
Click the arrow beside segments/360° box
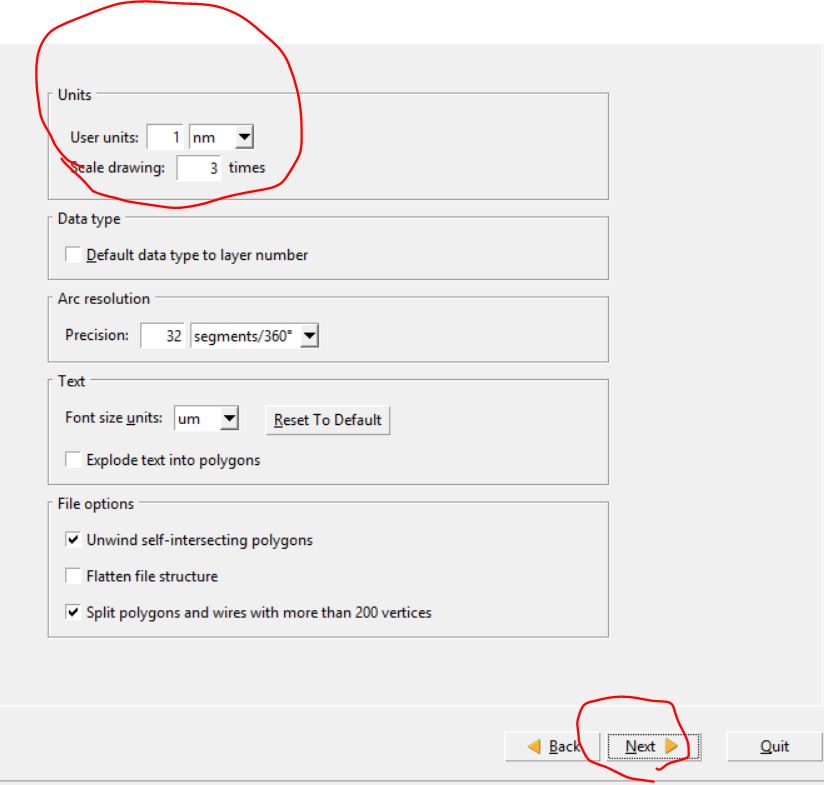(308, 336)
